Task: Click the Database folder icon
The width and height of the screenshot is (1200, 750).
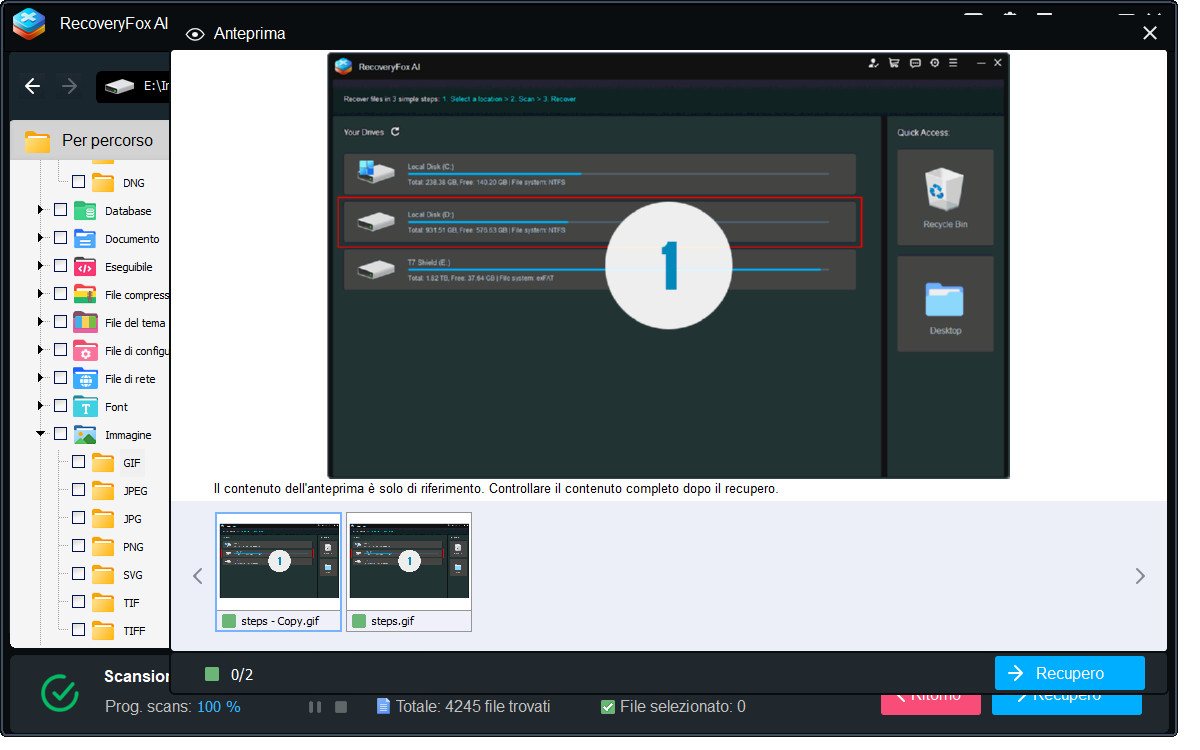Action: [x=85, y=211]
